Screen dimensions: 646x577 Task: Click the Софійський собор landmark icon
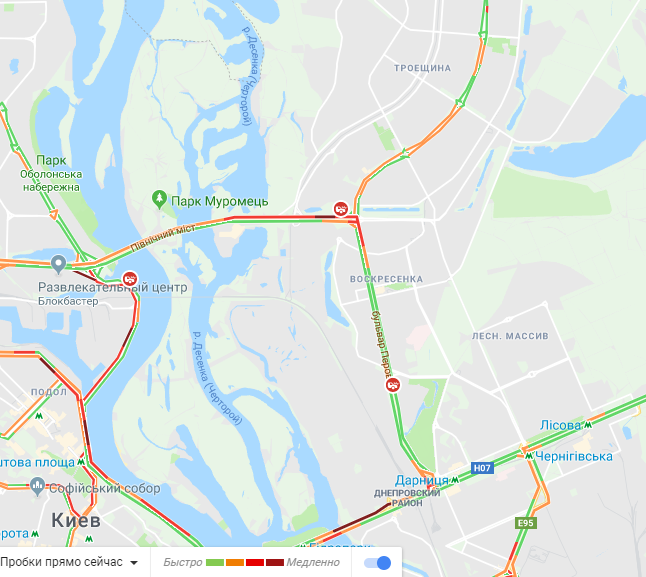(37, 487)
